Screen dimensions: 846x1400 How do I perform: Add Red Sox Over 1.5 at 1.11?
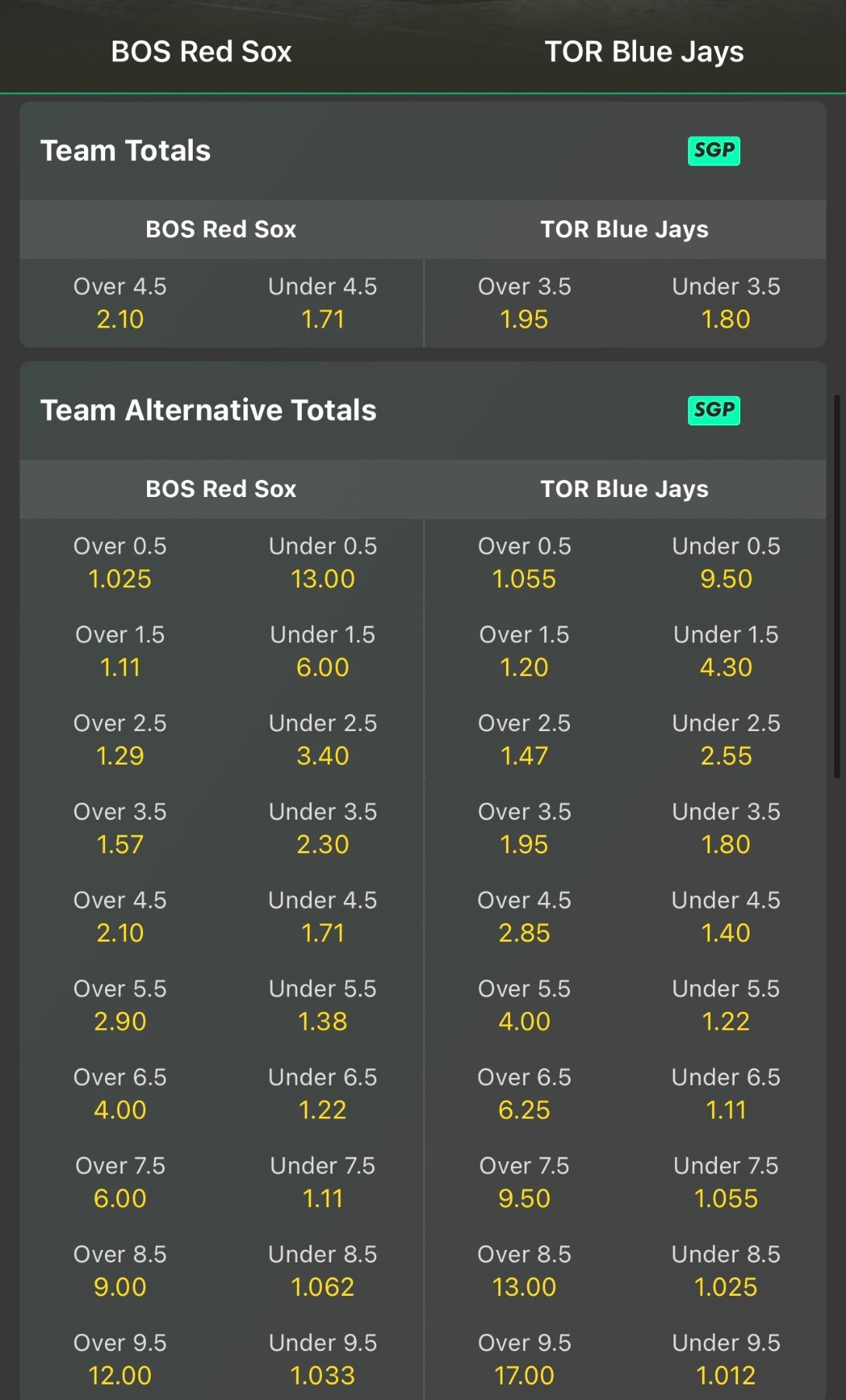[x=120, y=652]
